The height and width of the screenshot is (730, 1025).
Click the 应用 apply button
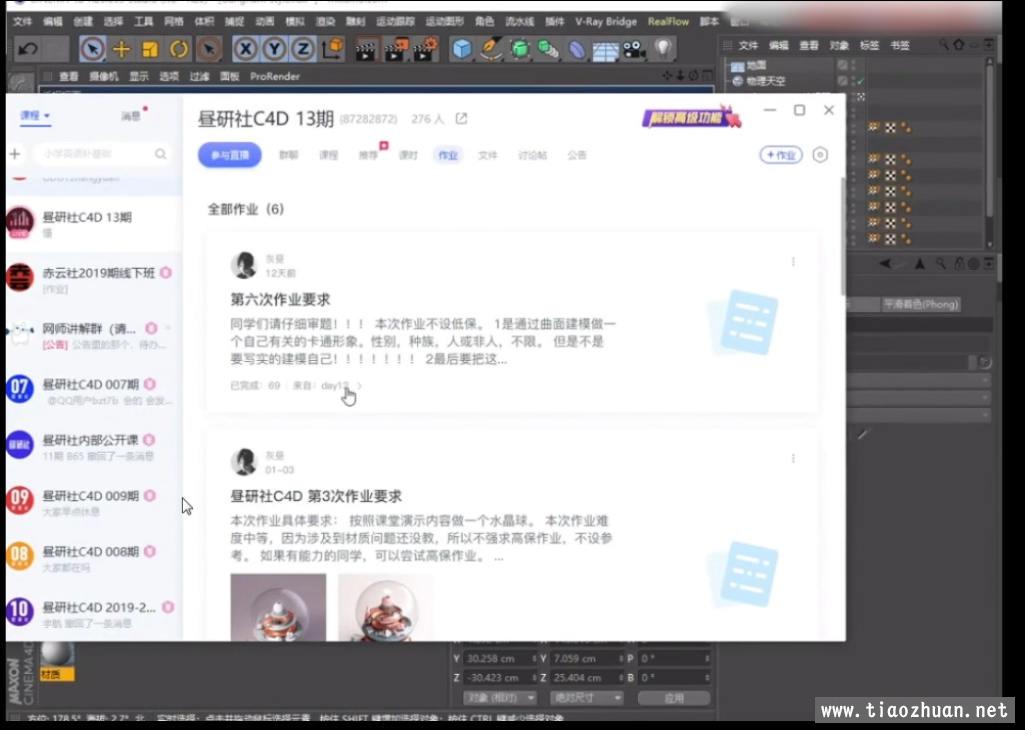(674, 698)
